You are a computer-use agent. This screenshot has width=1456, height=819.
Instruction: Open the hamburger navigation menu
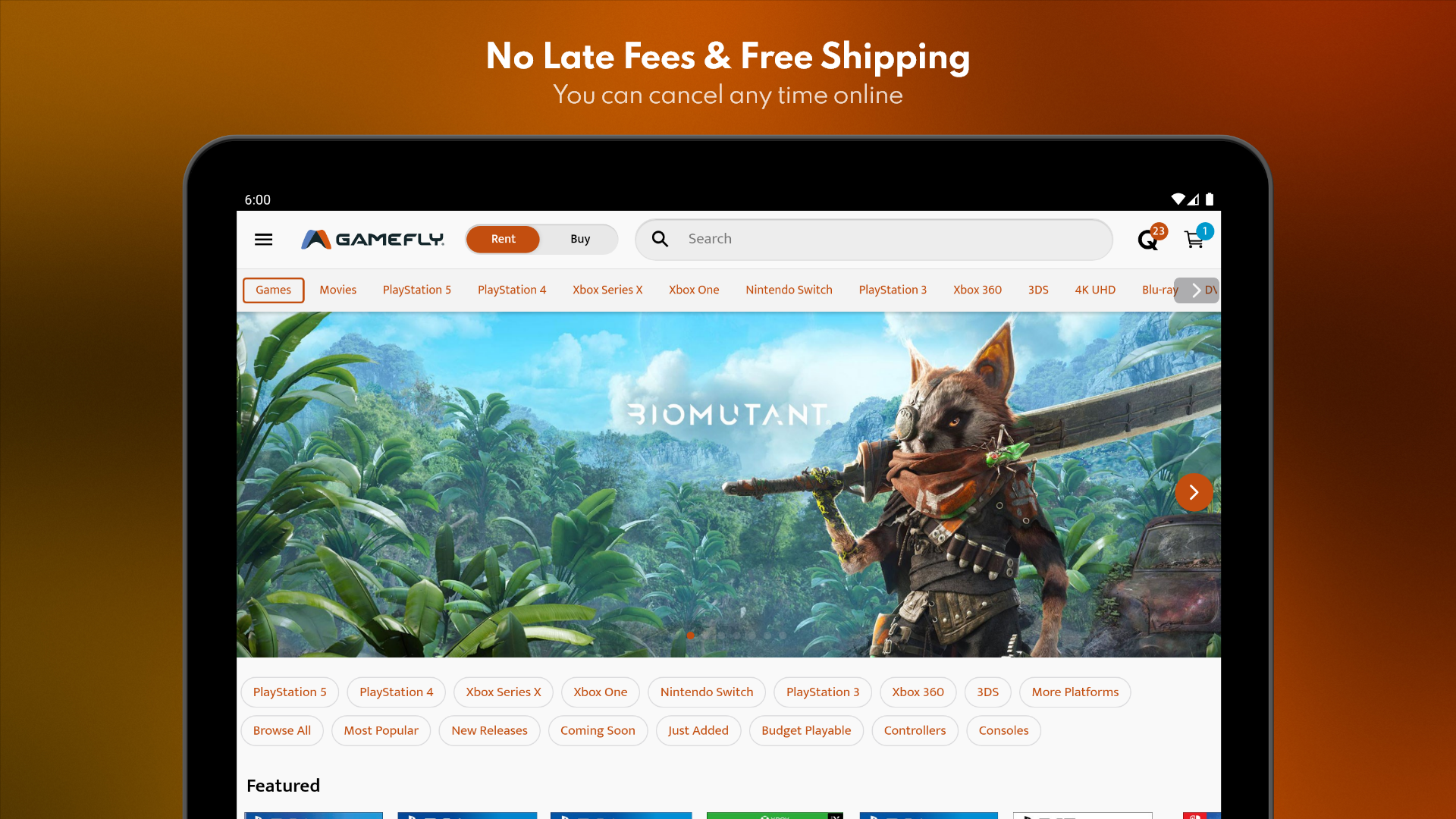pos(263,240)
